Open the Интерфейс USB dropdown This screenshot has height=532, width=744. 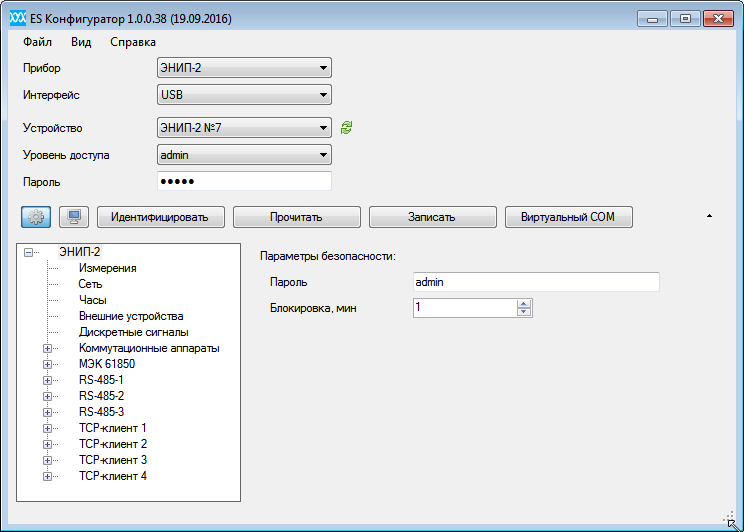[x=244, y=94]
